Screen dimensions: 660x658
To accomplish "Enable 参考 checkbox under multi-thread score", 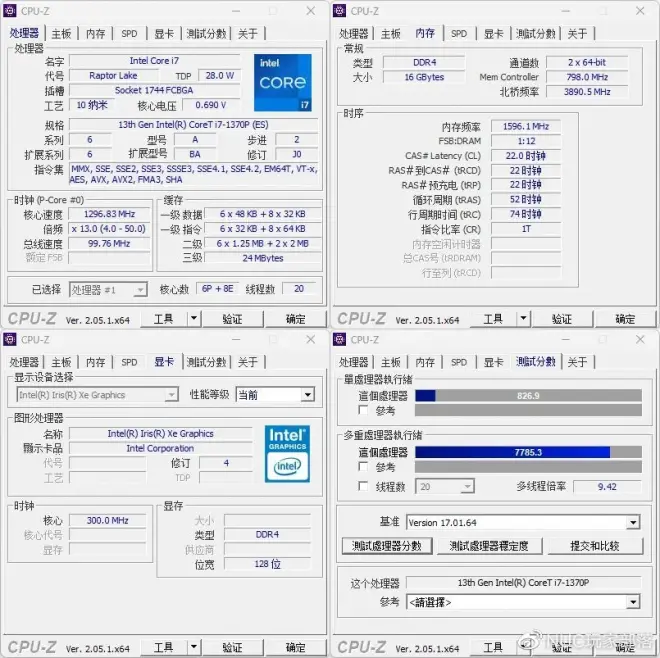I will [x=363, y=467].
